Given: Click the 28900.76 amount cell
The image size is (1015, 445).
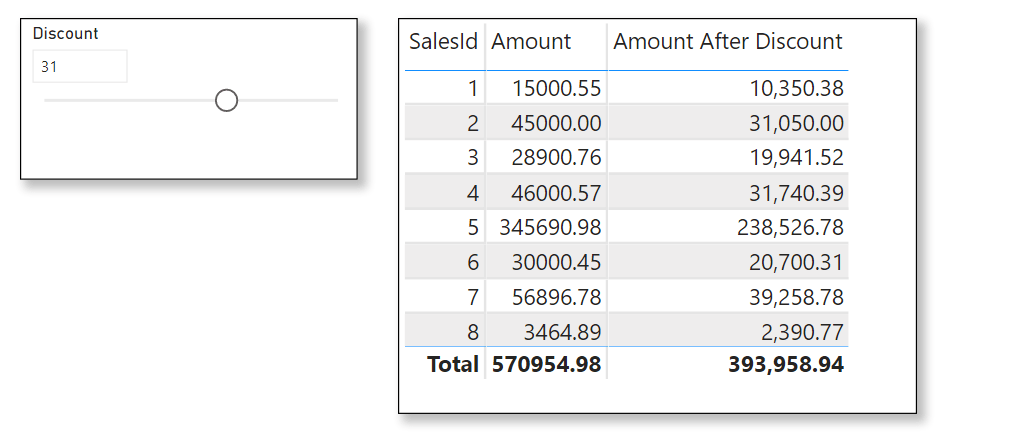Looking at the screenshot, I should pyautogui.click(x=556, y=158).
